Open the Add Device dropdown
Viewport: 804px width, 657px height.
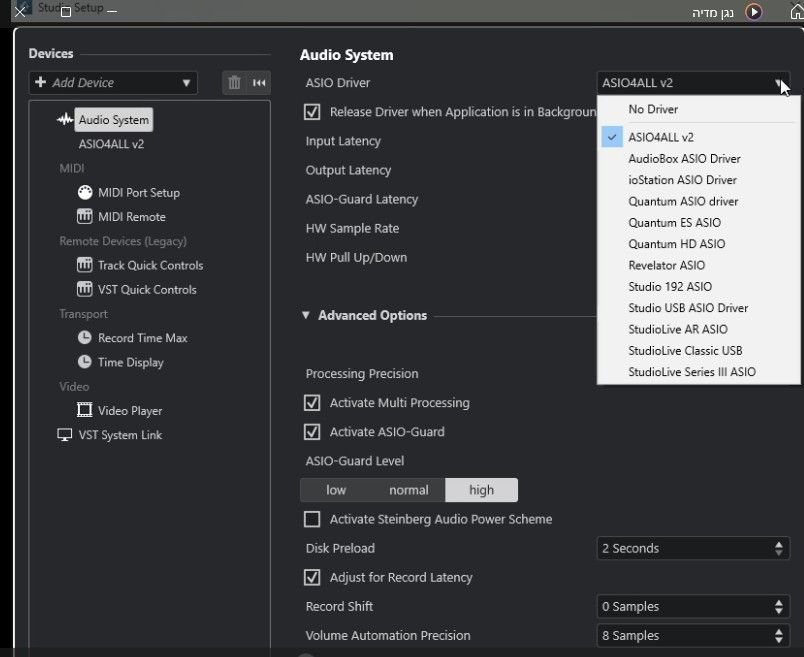tap(113, 83)
